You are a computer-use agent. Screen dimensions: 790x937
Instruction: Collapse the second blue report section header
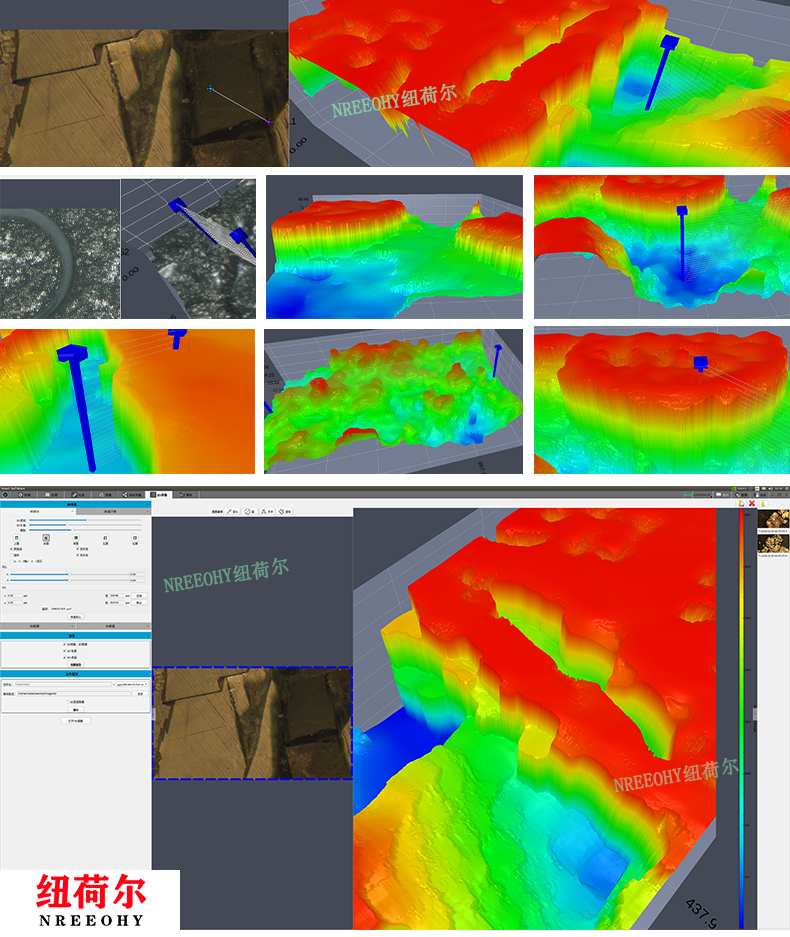pos(75,636)
